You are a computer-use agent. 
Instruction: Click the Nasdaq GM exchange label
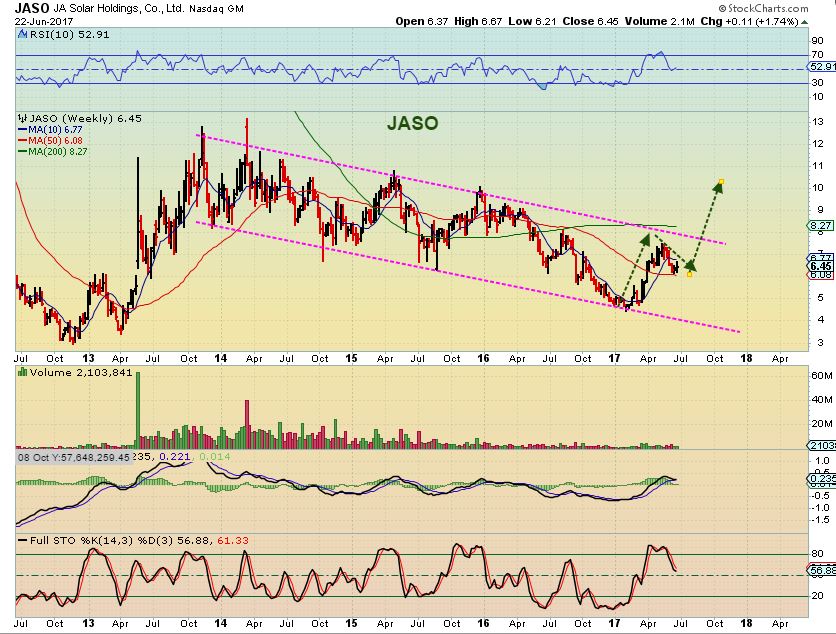pos(216,9)
